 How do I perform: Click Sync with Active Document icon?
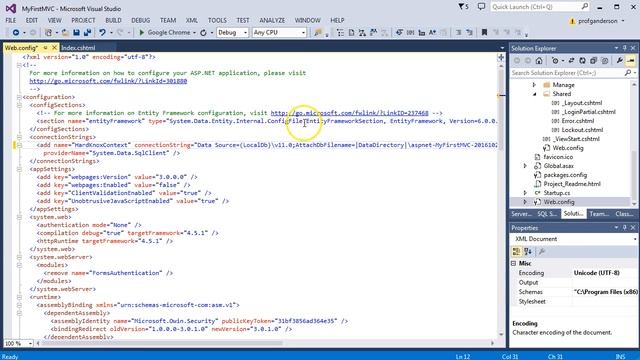571,60
